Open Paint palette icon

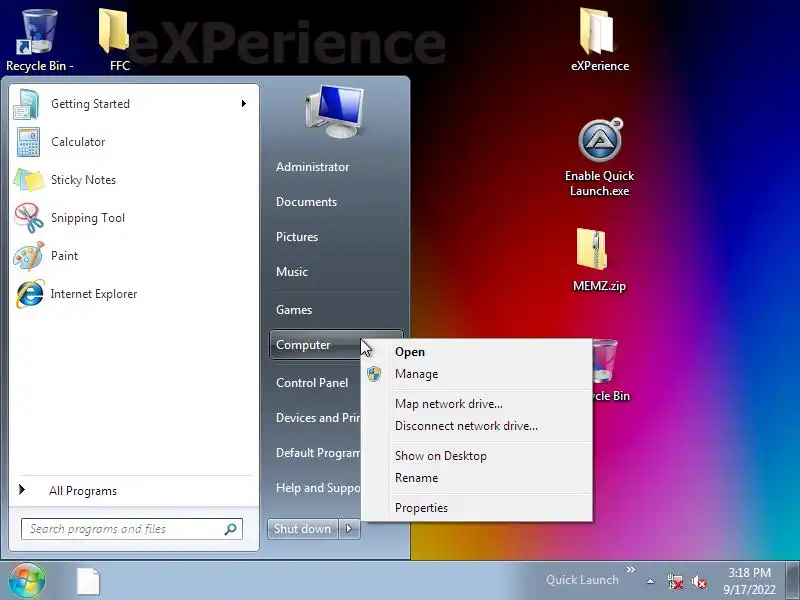(x=29, y=256)
